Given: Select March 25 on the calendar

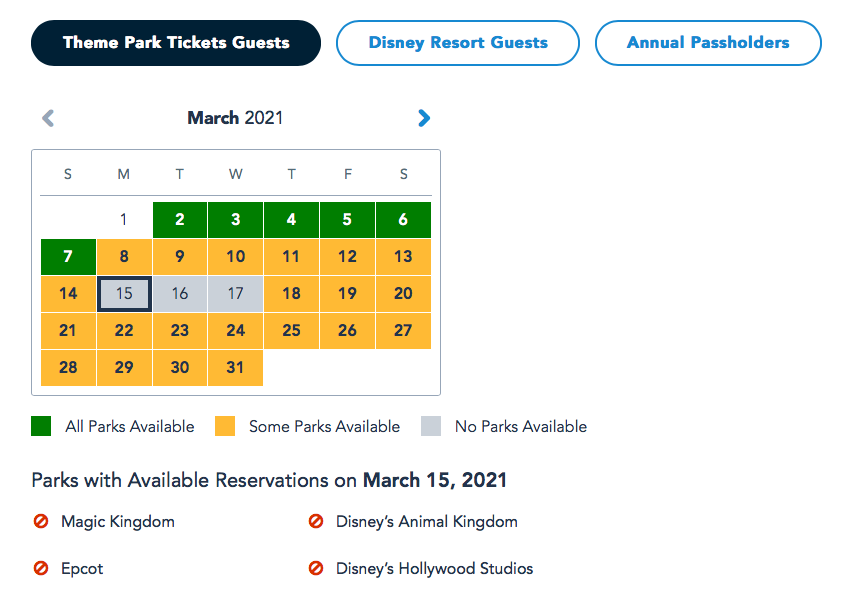Looking at the screenshot, I should click(x=291, y=331).
